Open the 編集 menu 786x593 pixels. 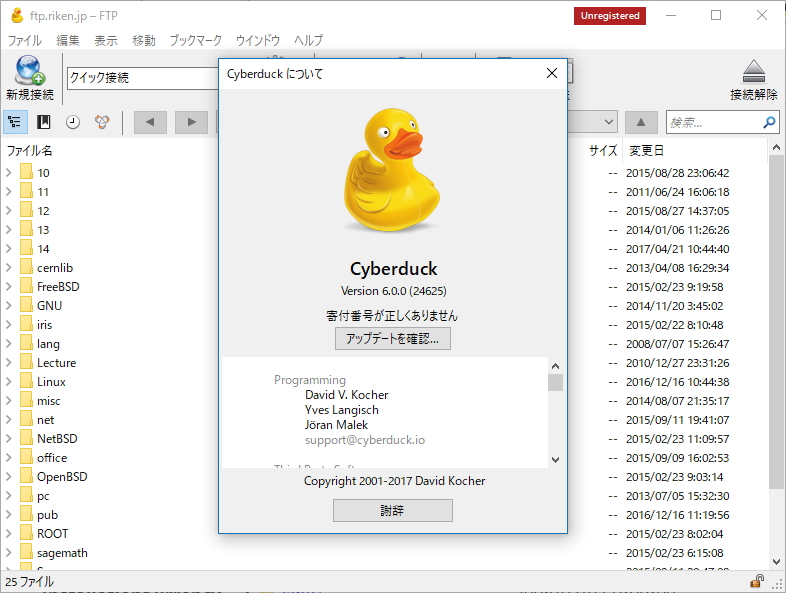68,40
